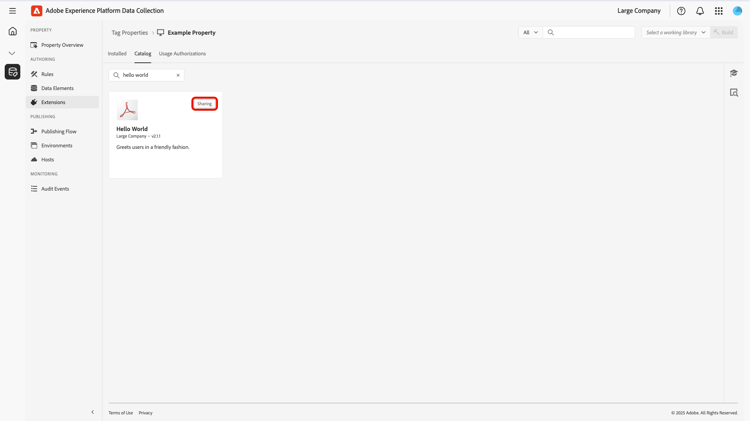The image size is (750, 421).
Task: Click 'Greets users in a friendly fashion.' text
Action: [x=153, y=147]
